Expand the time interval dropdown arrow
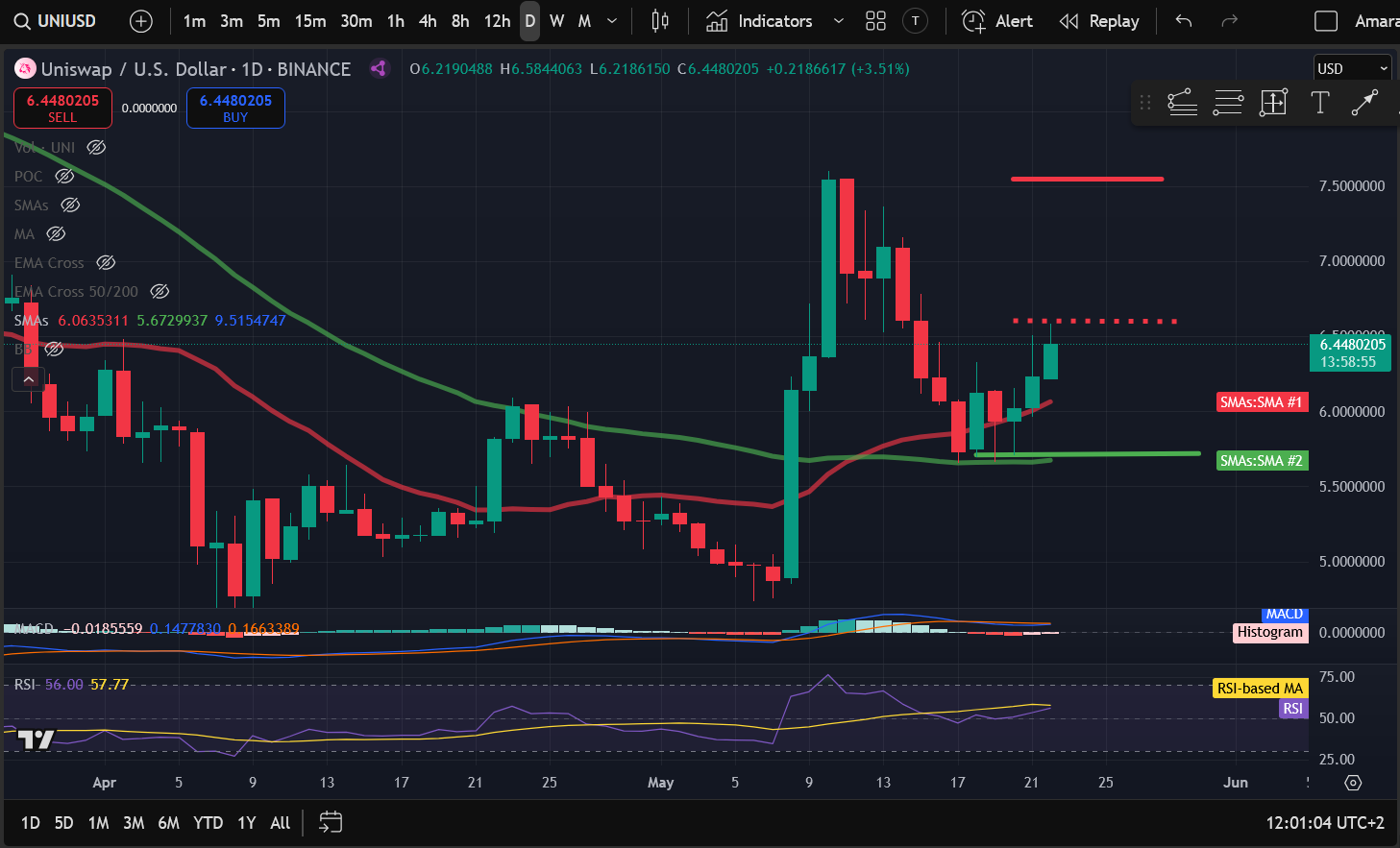 coord(612,21)
